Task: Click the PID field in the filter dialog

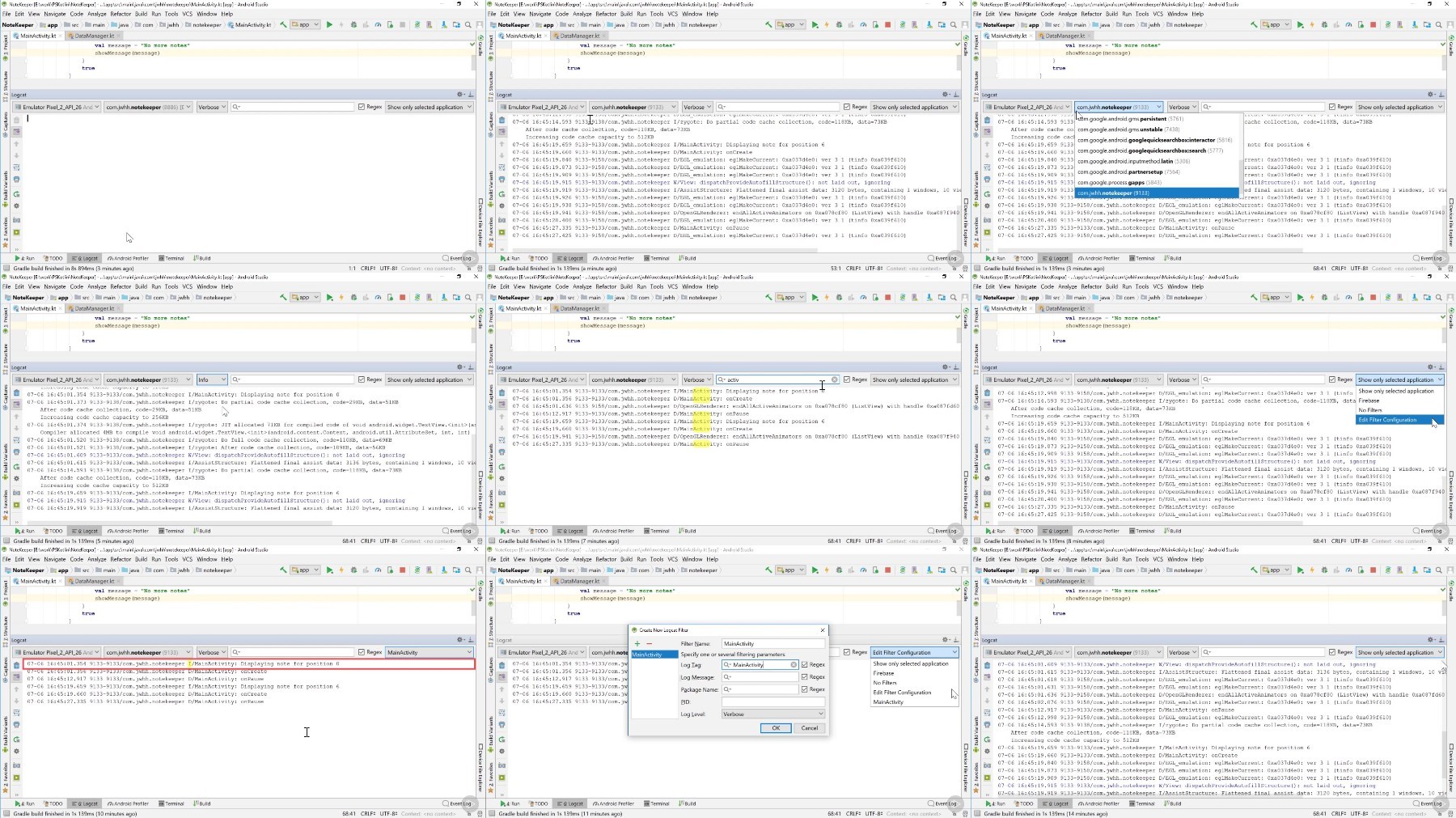Action: [x=773, y=702]
